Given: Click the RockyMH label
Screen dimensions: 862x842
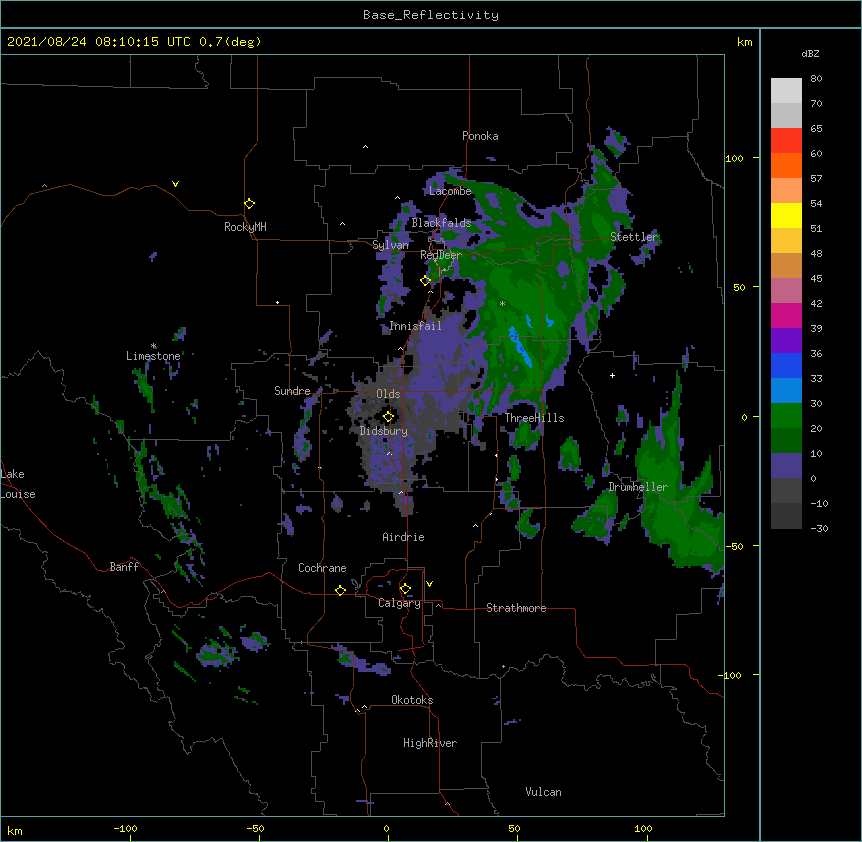Looking at the screenshot, I should (245, 226).
